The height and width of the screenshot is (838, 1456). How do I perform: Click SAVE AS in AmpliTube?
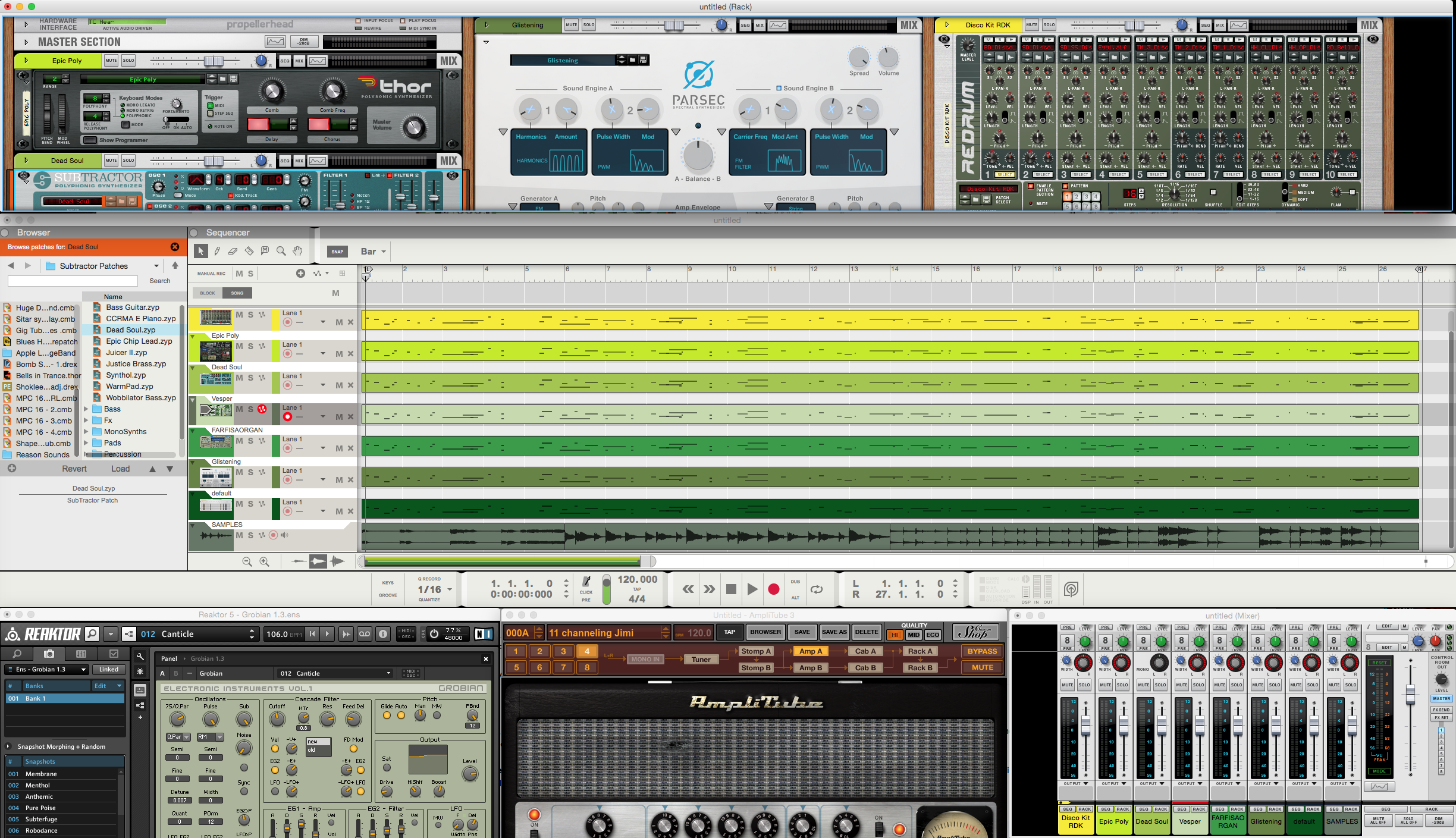pyautogui.click(x=834, y=632)
